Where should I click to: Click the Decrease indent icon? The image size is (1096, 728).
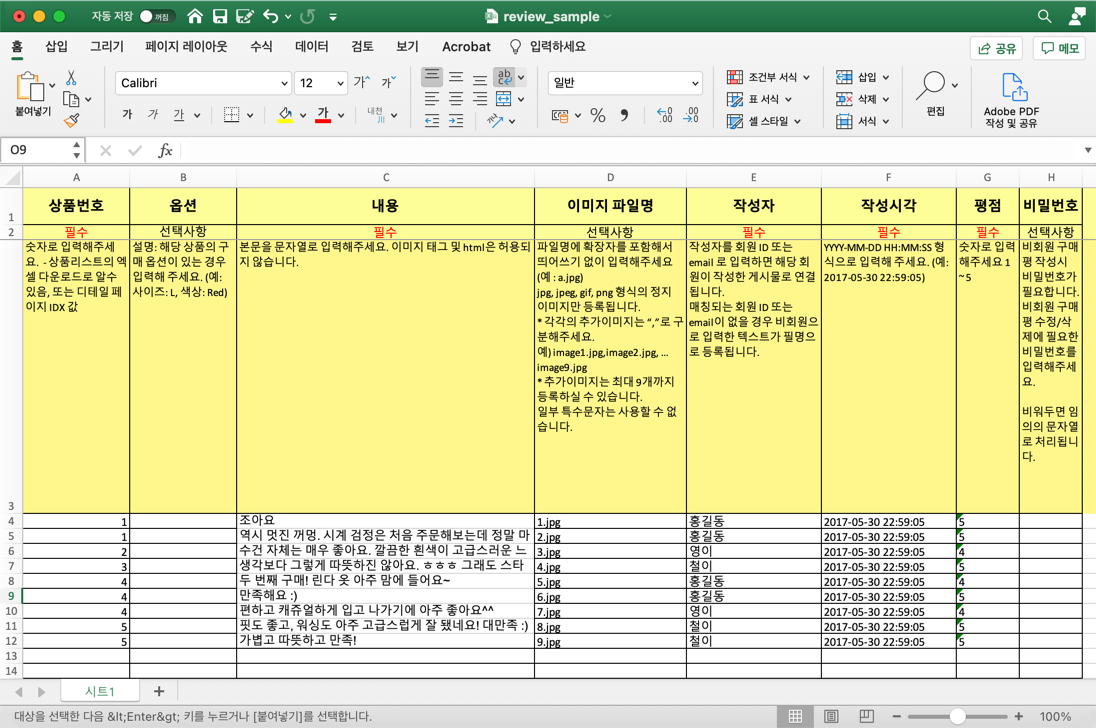point(432,121)
